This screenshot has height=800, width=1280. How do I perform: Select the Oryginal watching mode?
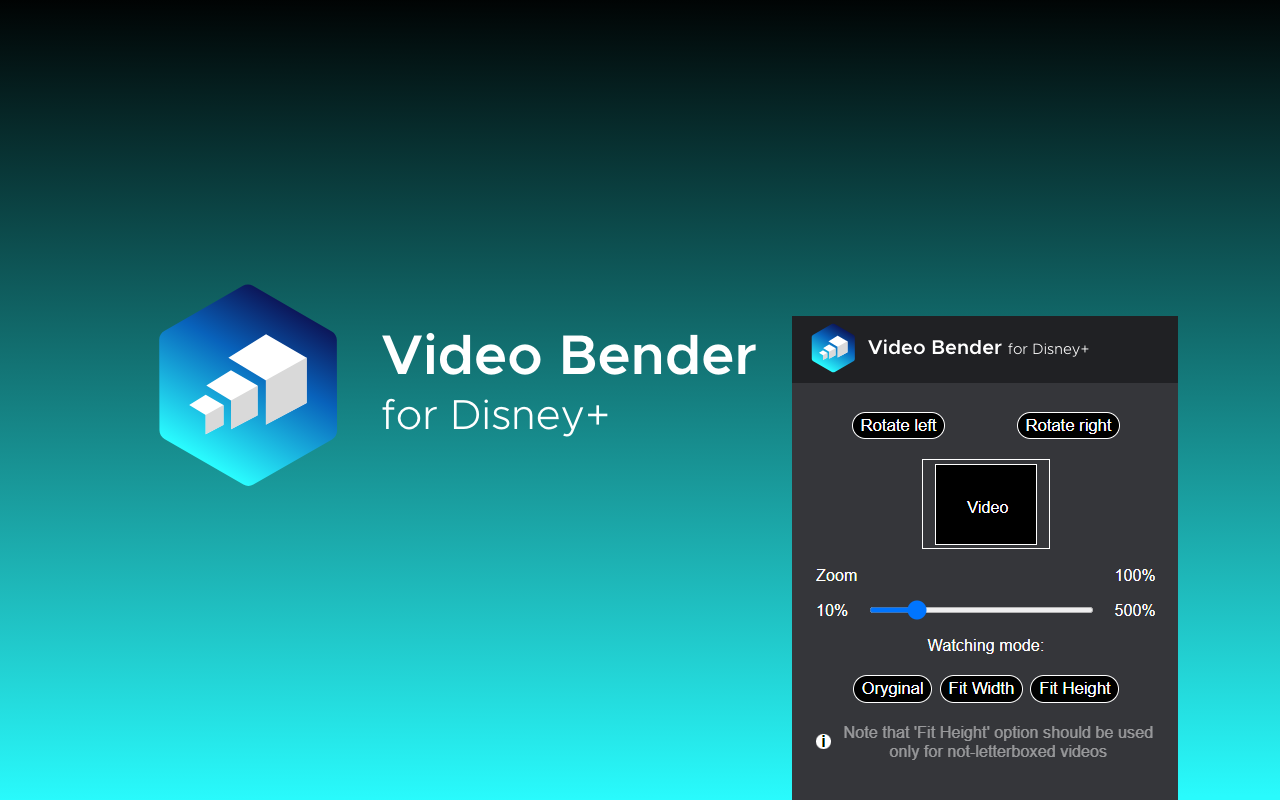(x=892, y=688)
